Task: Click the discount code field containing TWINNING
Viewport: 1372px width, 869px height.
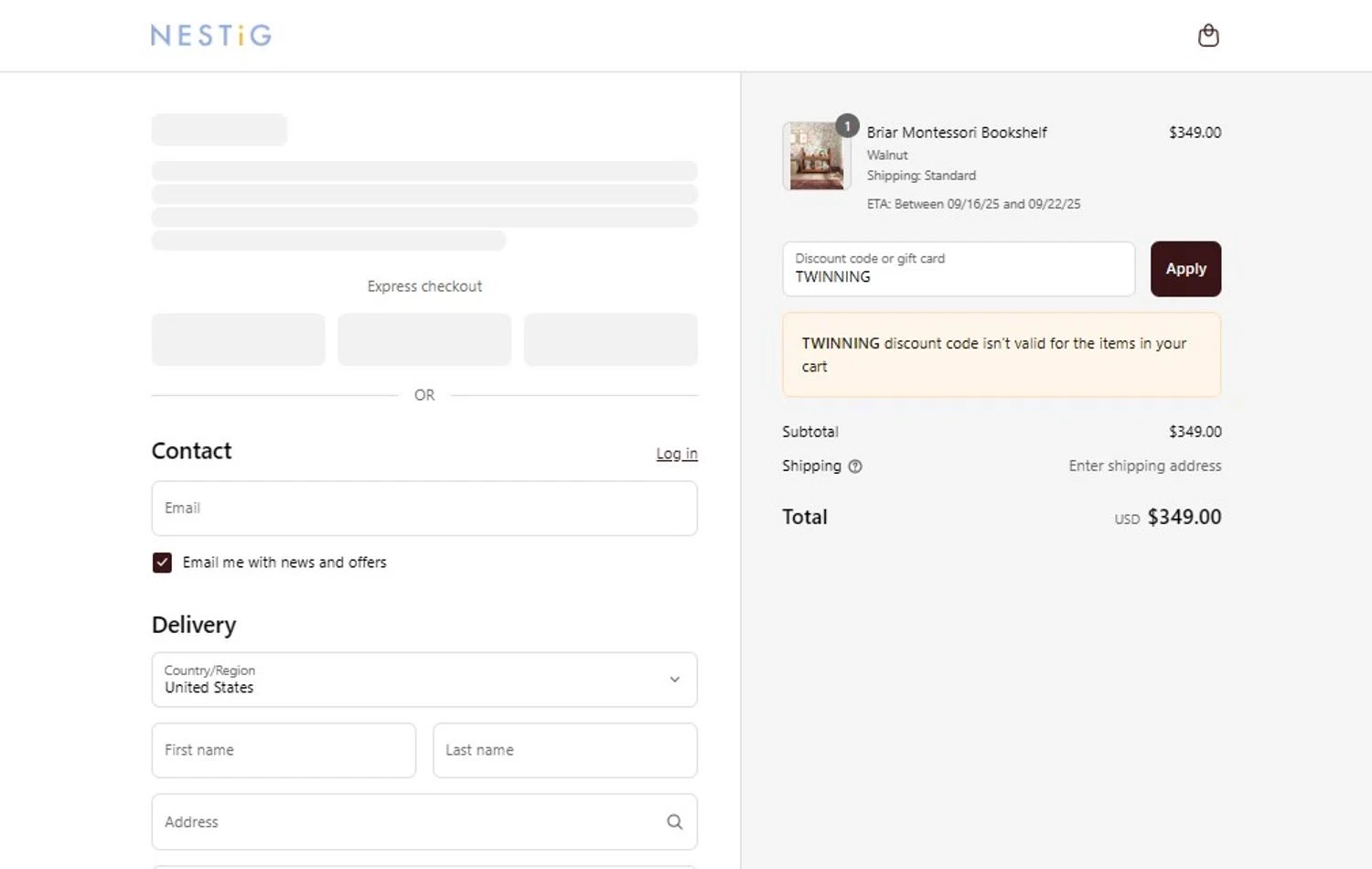Action: pos(959,269)
